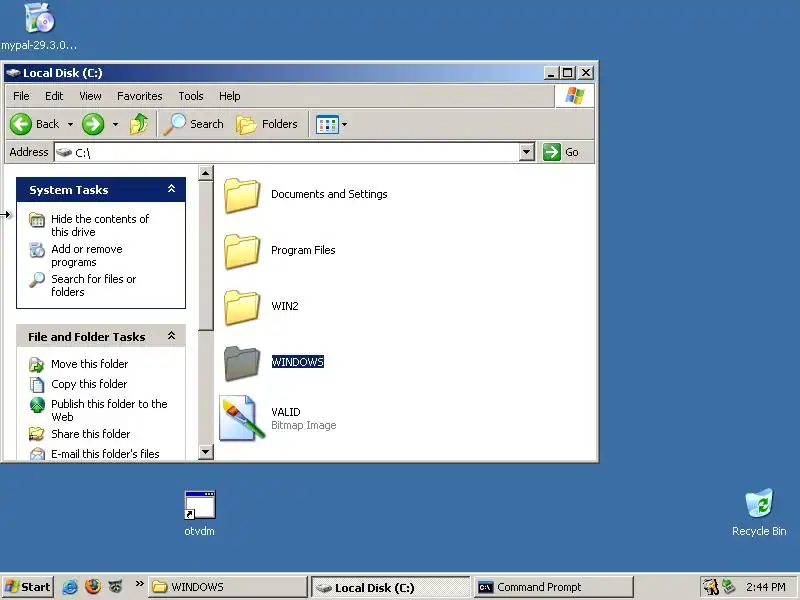Open the Edit menu
The image size is (800, 600).
(x=54, y=96)
